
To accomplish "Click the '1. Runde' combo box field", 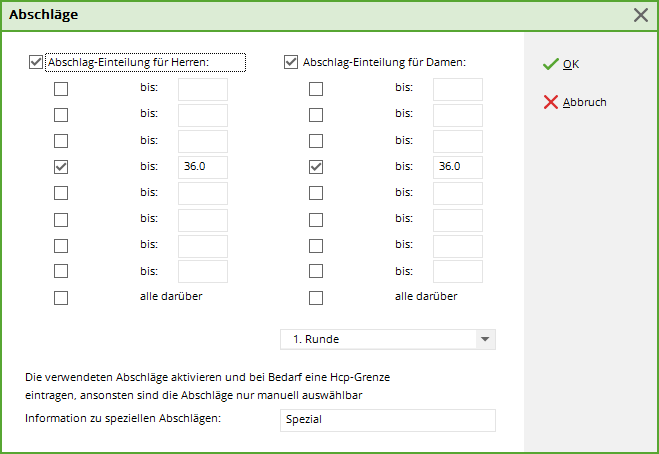I will [x=378, y=339].
